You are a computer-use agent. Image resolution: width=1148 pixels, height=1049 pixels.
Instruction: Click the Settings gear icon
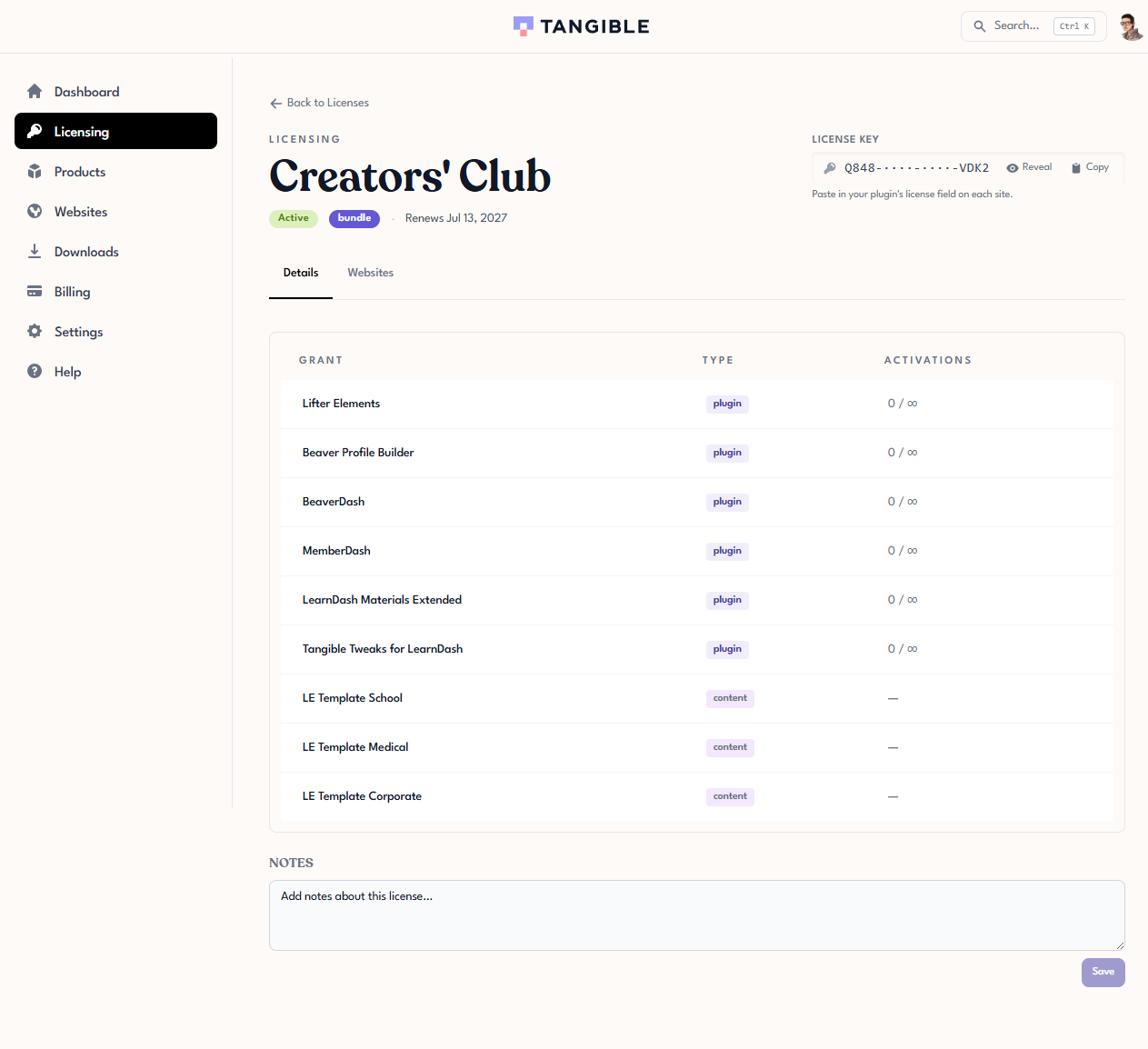[x=35, y=331]
